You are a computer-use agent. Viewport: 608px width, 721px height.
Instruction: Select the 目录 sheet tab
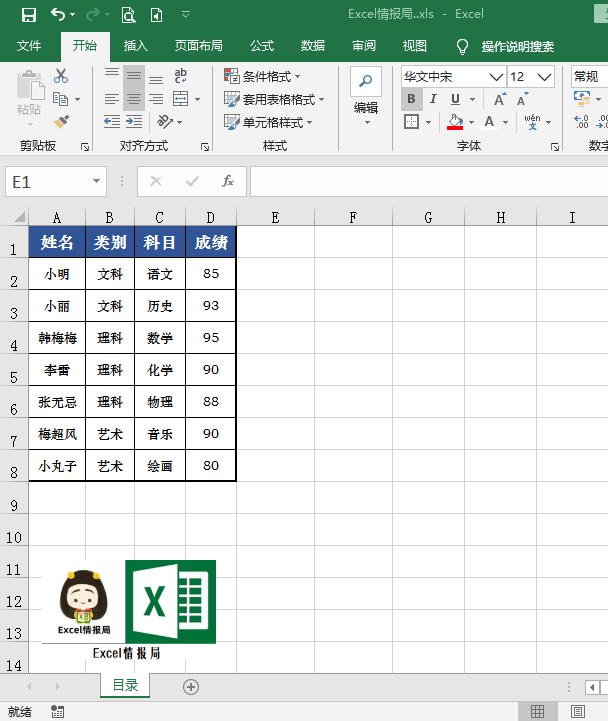125,686
